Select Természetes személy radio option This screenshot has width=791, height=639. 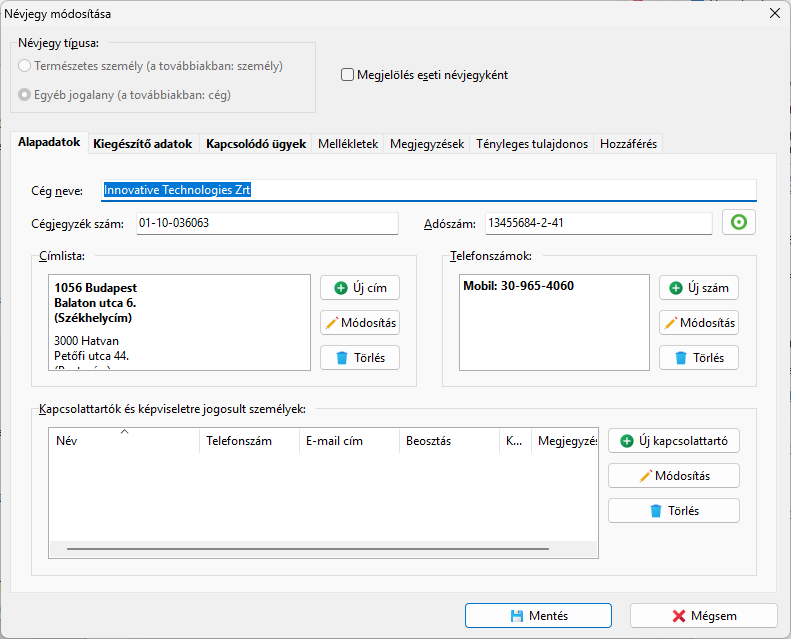pos(26,66)
